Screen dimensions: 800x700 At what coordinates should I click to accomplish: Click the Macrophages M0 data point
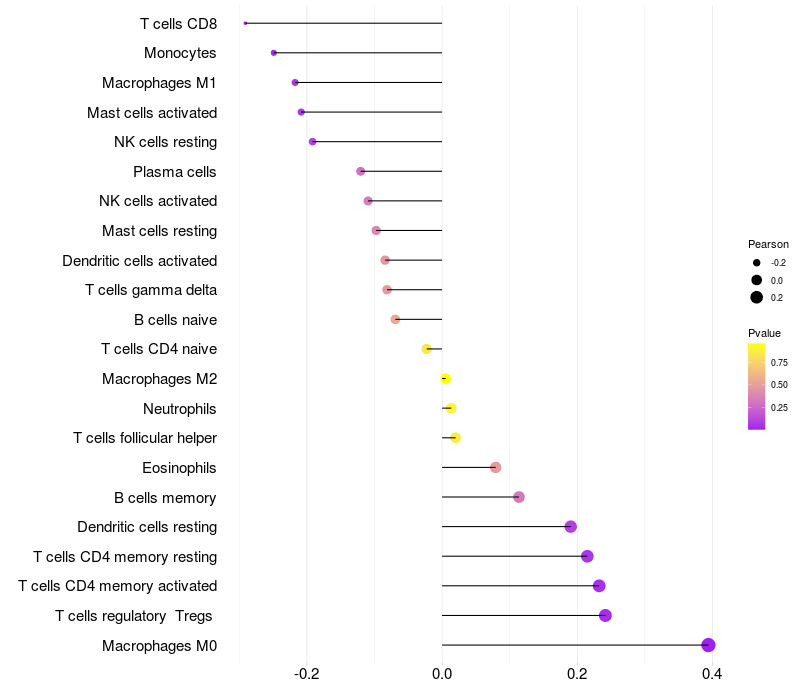pyautogui.click(x=708, y=645)
